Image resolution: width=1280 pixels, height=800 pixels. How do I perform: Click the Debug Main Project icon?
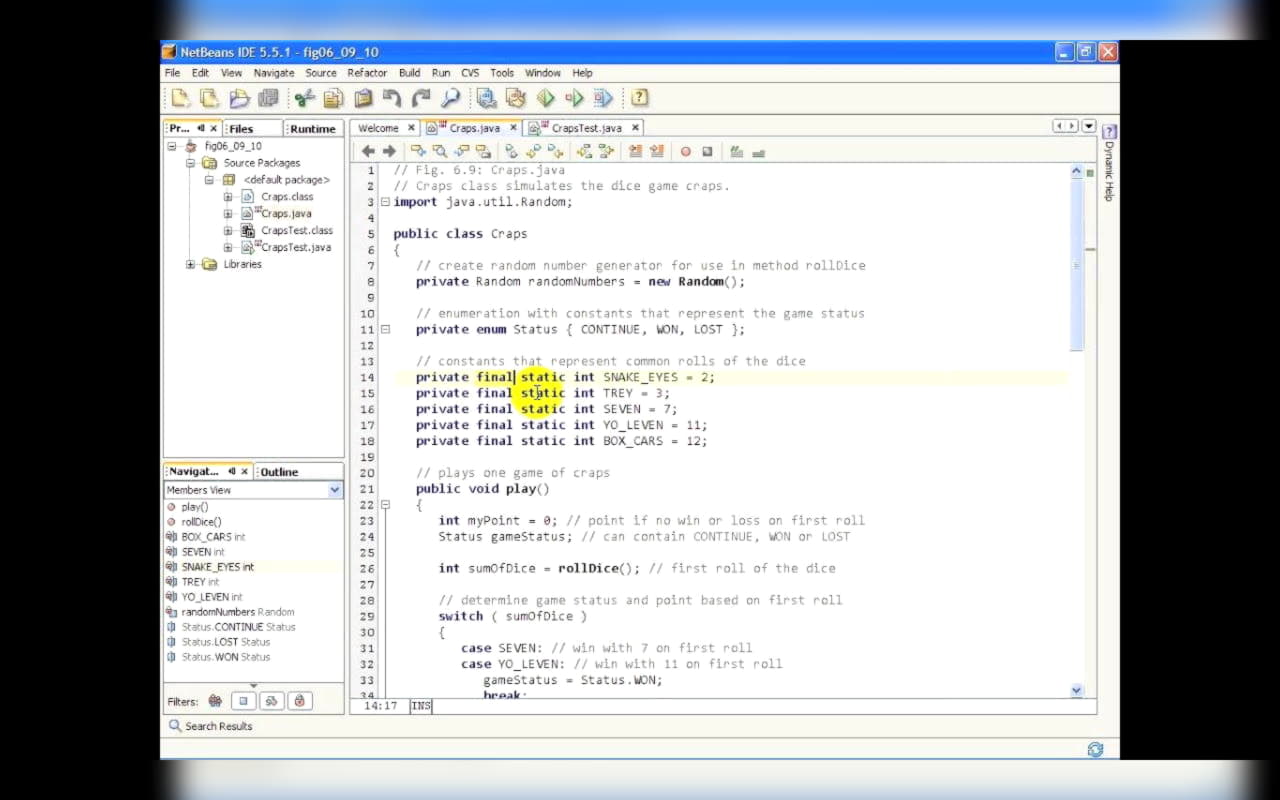574,98
